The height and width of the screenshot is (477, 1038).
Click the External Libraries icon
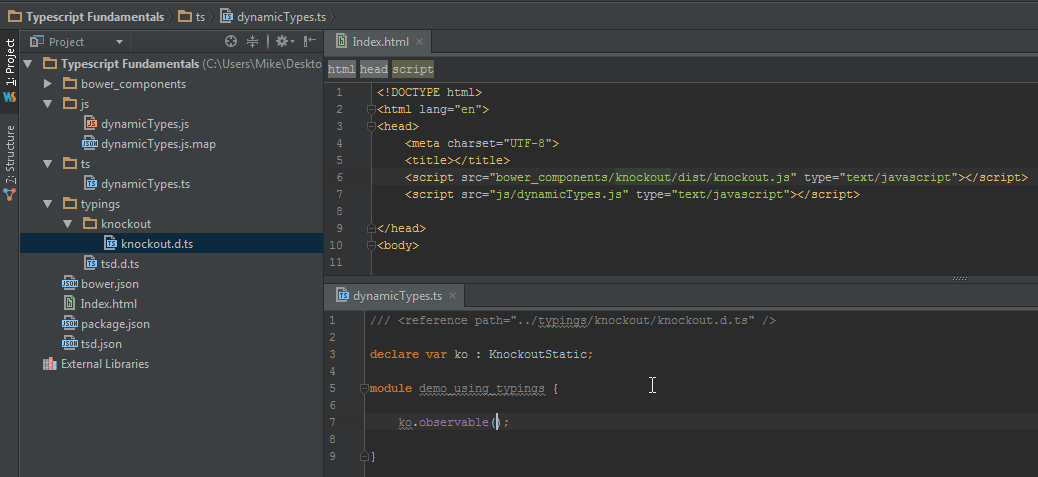(50, 364)
